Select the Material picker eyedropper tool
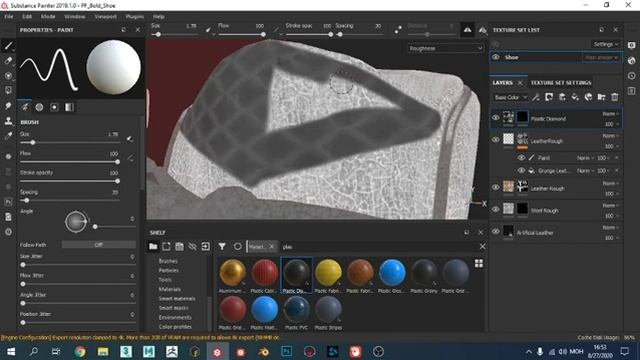 click(8, 136)
